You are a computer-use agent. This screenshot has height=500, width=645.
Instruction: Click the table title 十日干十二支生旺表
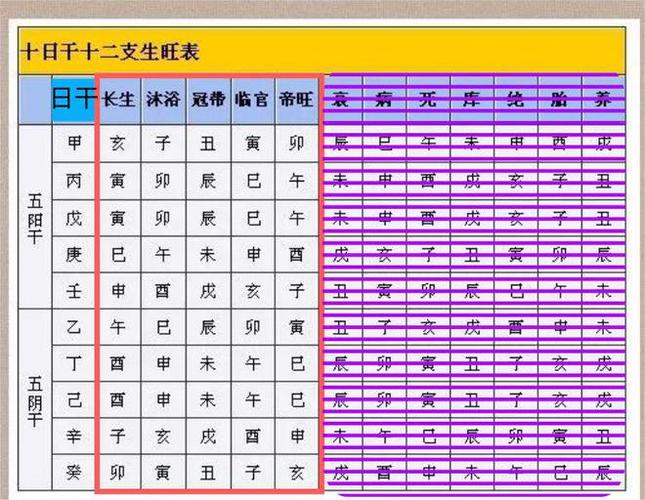pos(110,52)
